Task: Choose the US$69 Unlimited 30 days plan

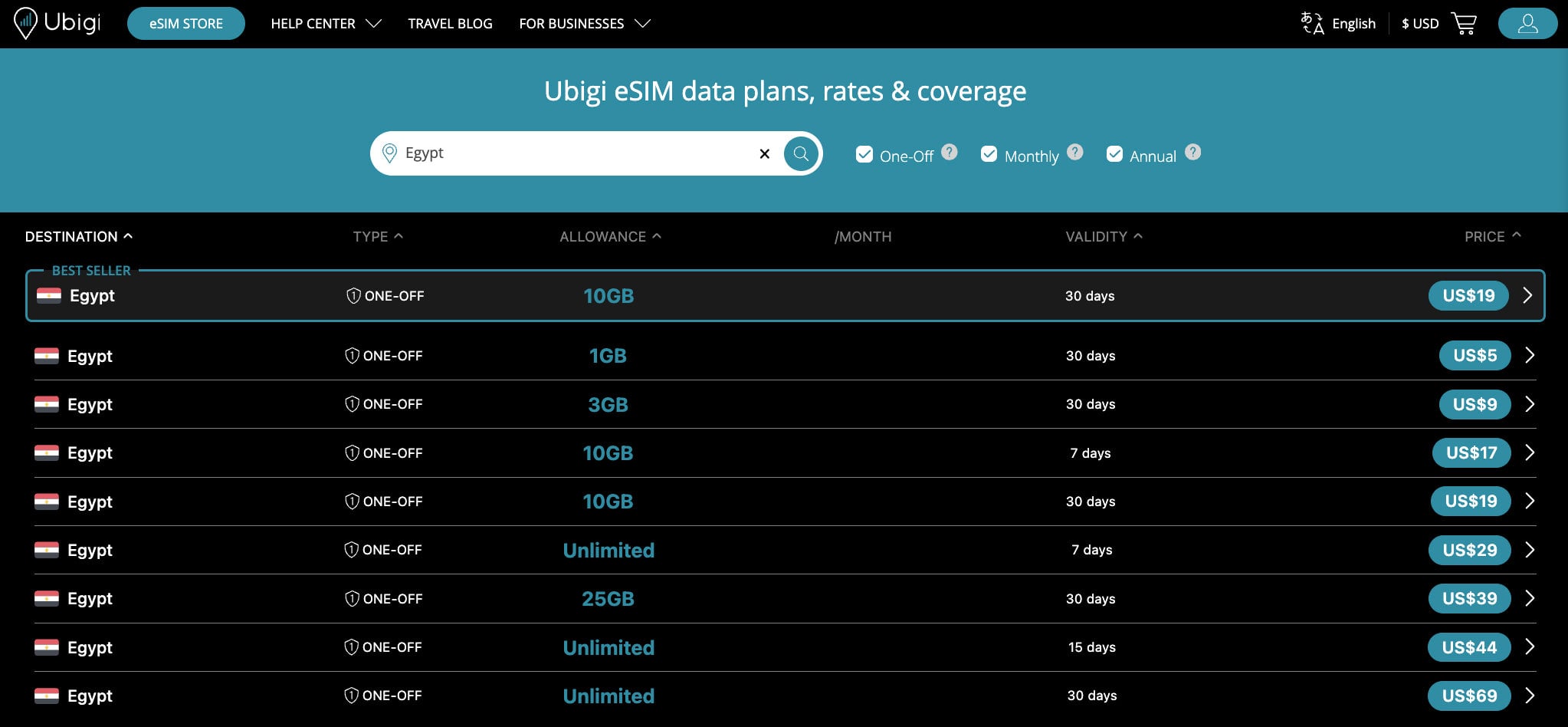Action: tap(1469, 696)
